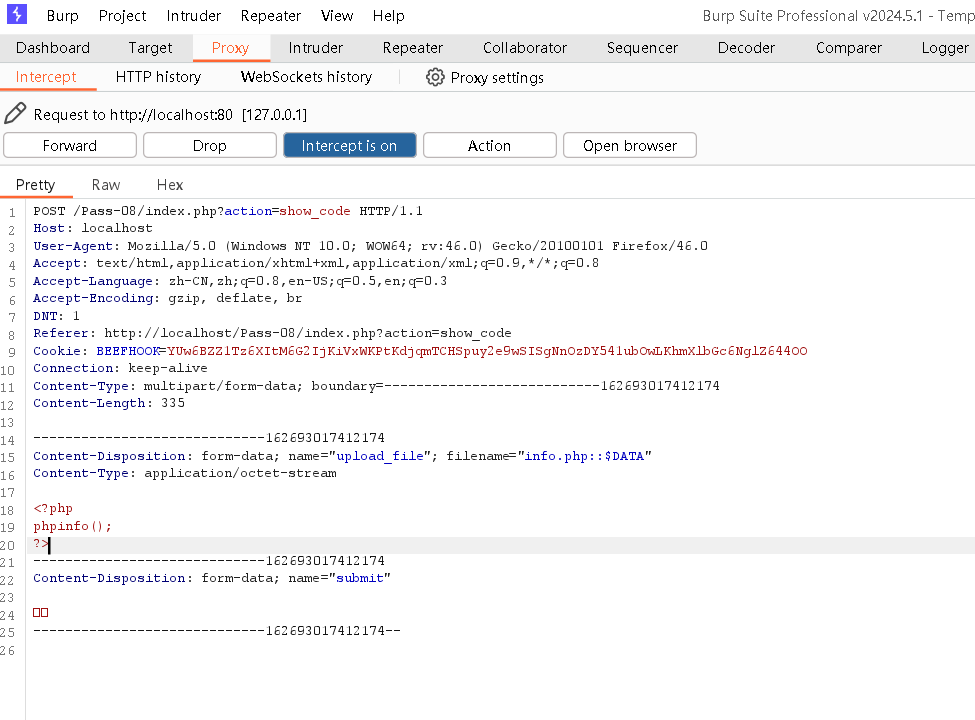Open the Action dropdown button
This screenshot has width=975, height=720.
[489, 145]
